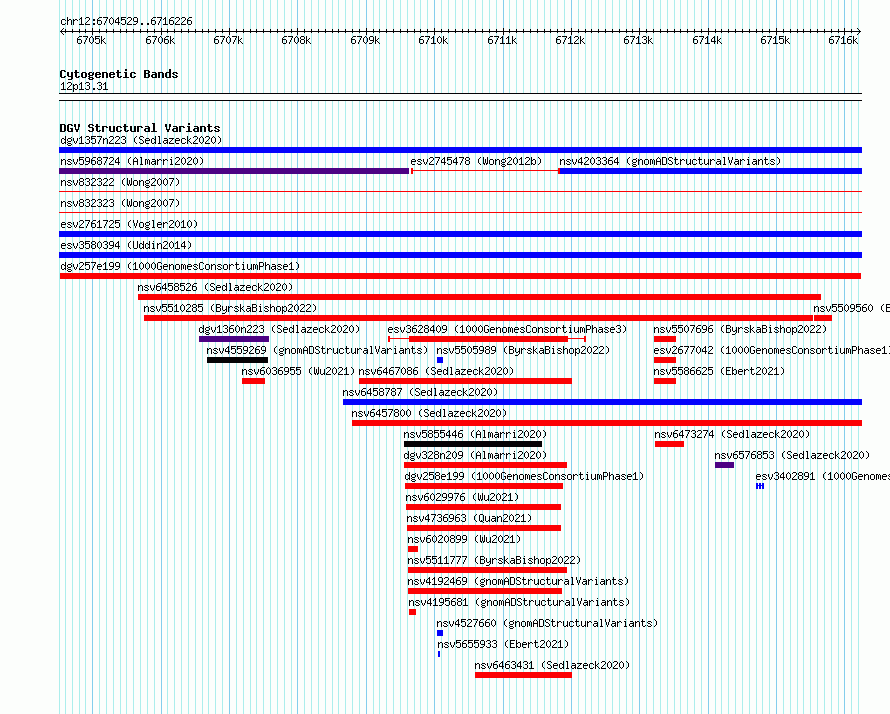The image size is (890, 714).
Task: Open the nsv4527660 (gnomADStructuralVariants) label
Action: (x=547, y=623)
